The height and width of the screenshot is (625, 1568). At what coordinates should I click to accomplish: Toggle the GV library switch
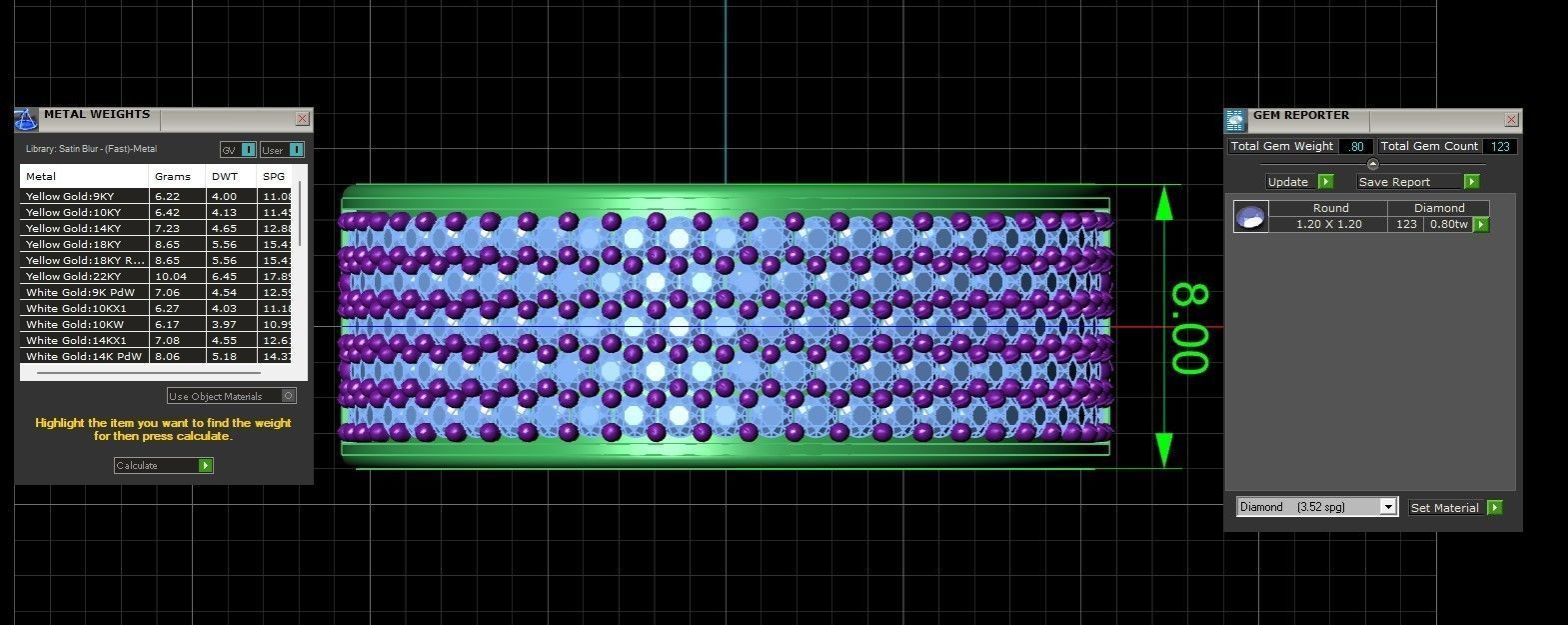[239, 150]
